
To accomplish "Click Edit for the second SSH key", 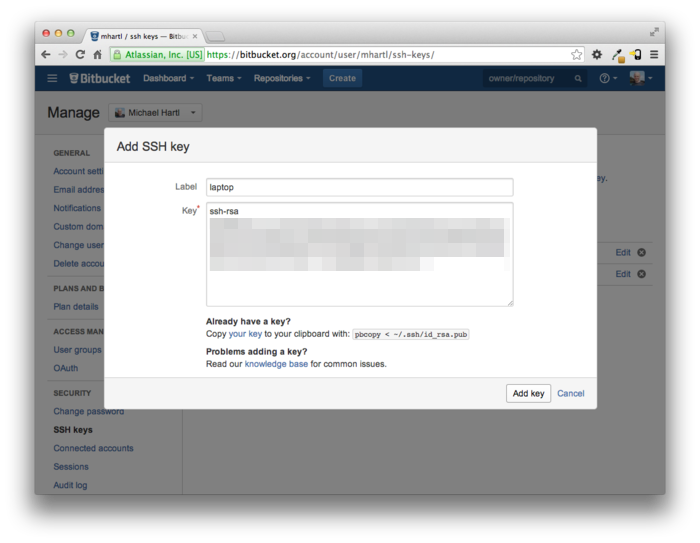I will pyautogui.click(x=623, y=274).
